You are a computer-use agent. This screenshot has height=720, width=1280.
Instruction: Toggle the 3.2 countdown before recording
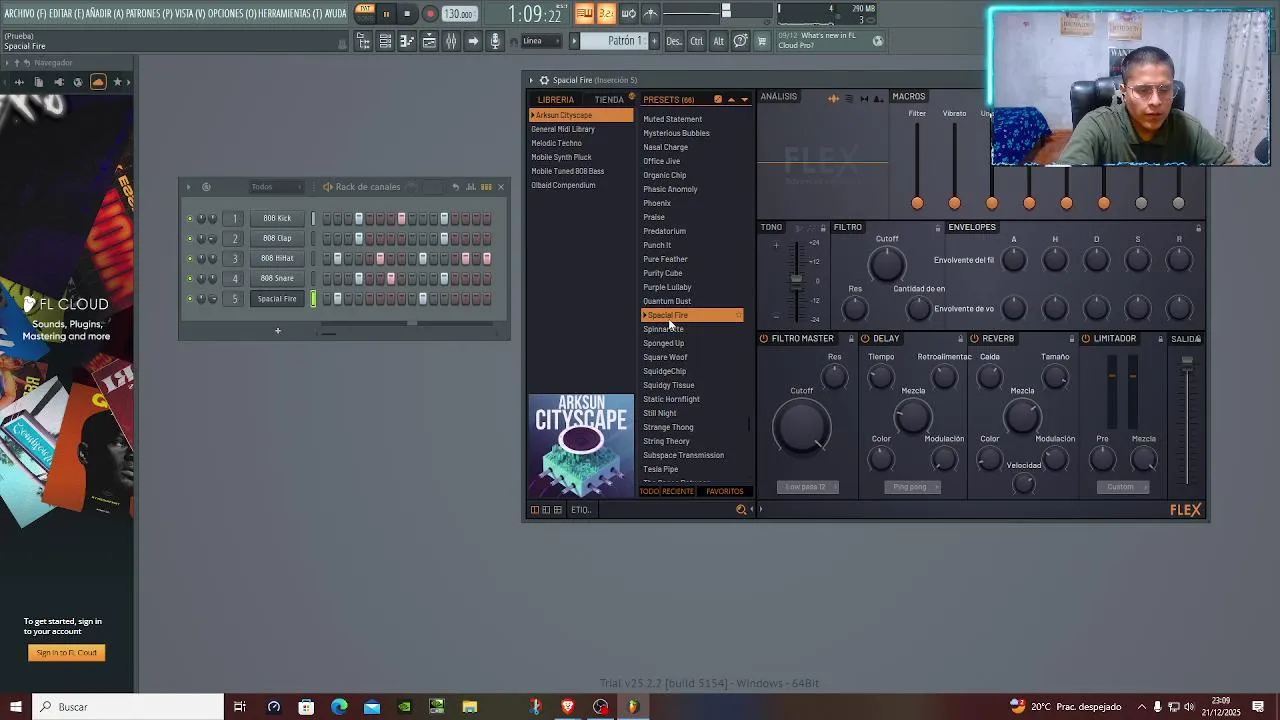coord(606,13)
